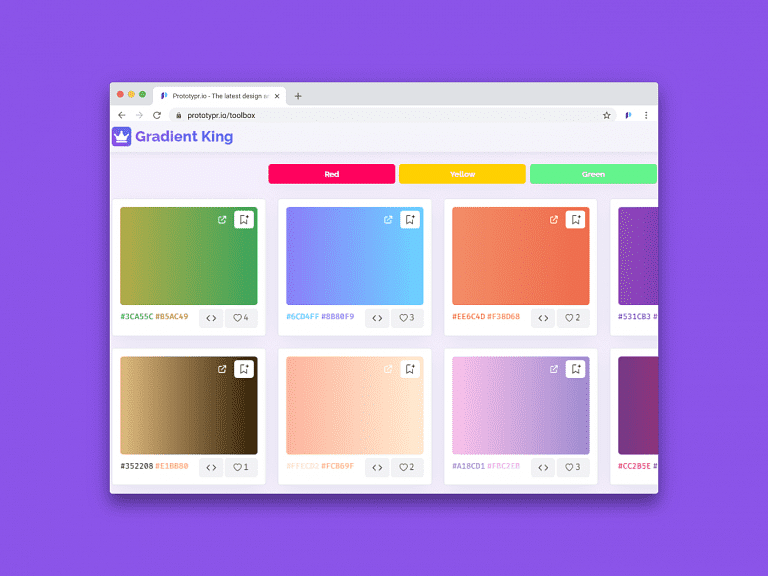768x576 pixels.
Task: Select the Prototypr.io browser tab
Action: (219, 96)
